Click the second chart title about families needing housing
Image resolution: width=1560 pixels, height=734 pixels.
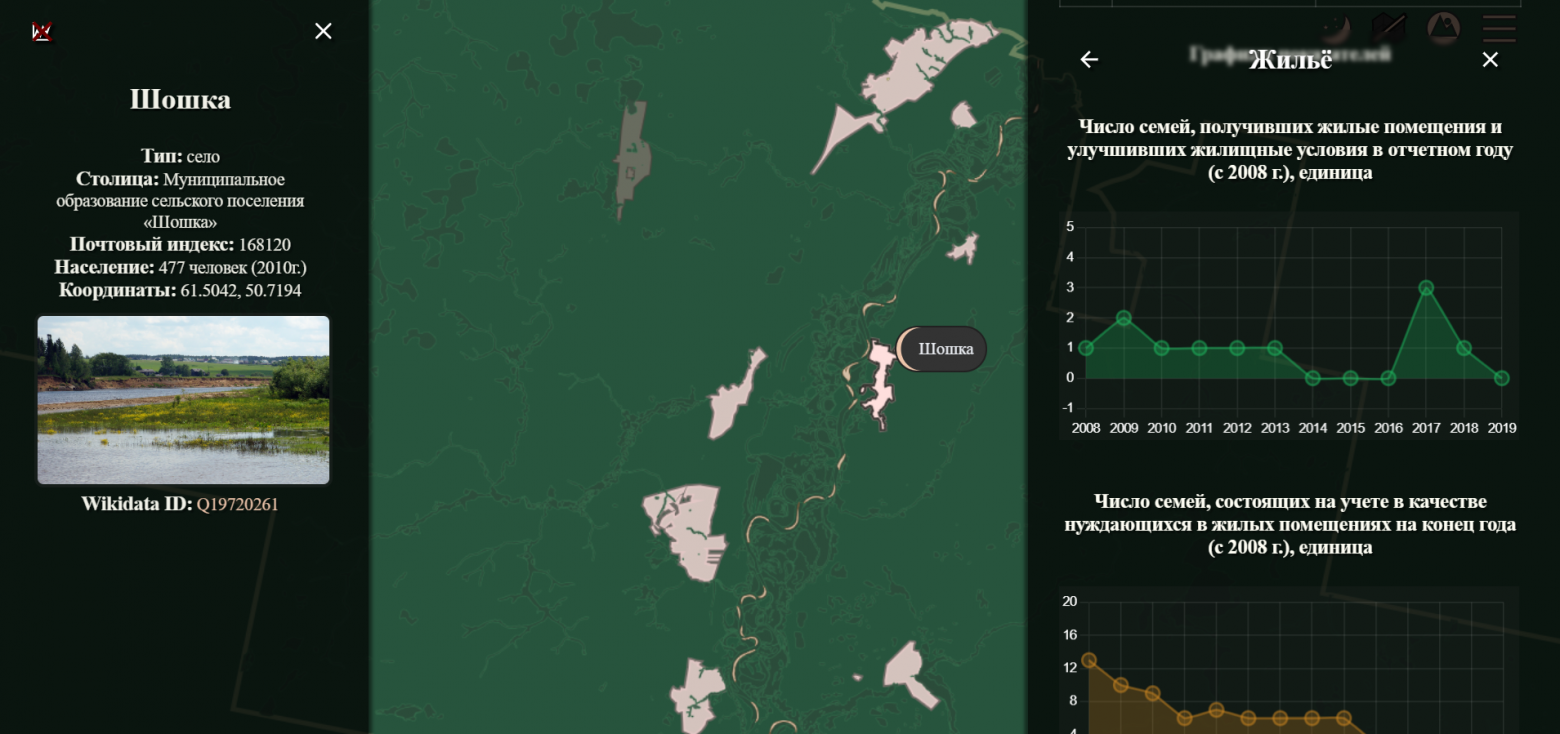pos(1290,524)
